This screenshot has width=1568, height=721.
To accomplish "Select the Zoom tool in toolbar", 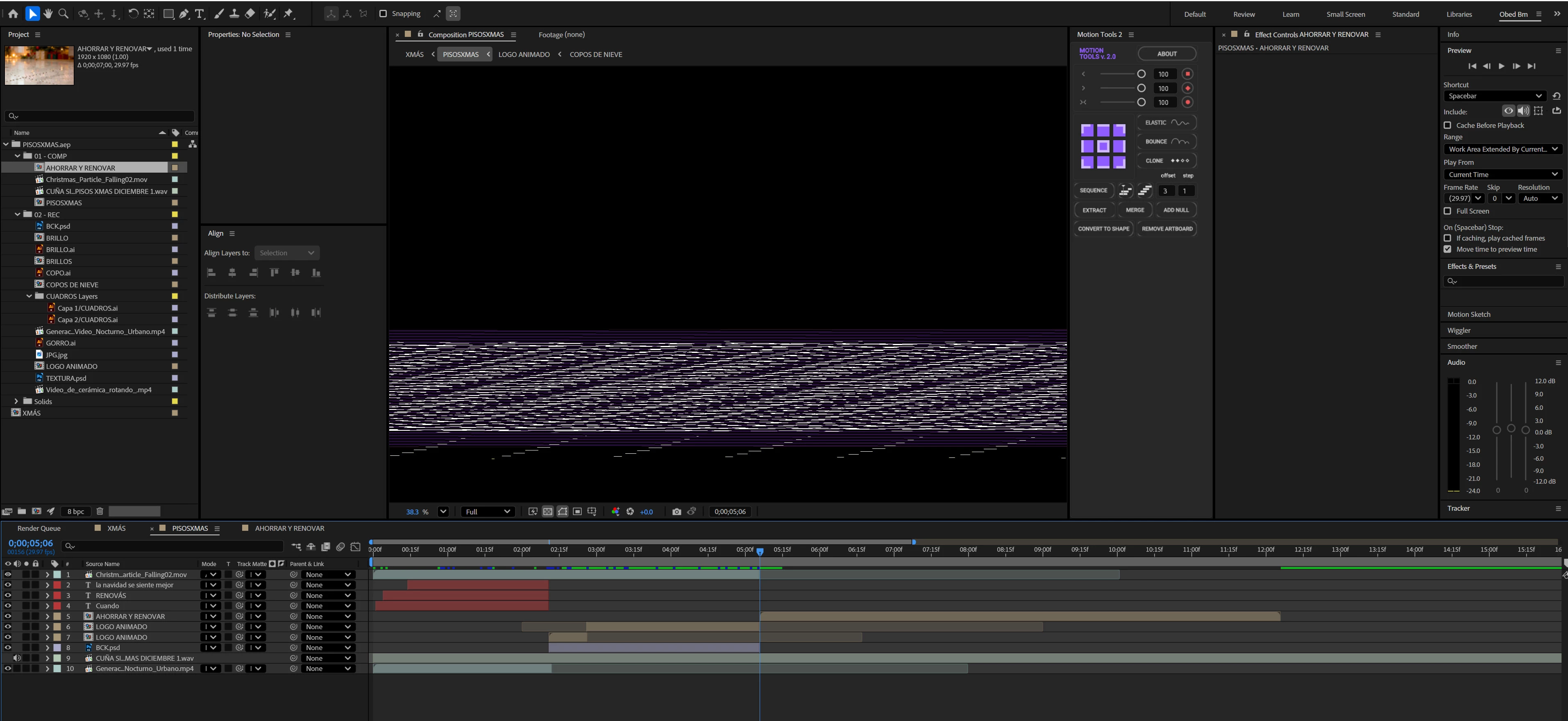I will (x=64, y=14).
